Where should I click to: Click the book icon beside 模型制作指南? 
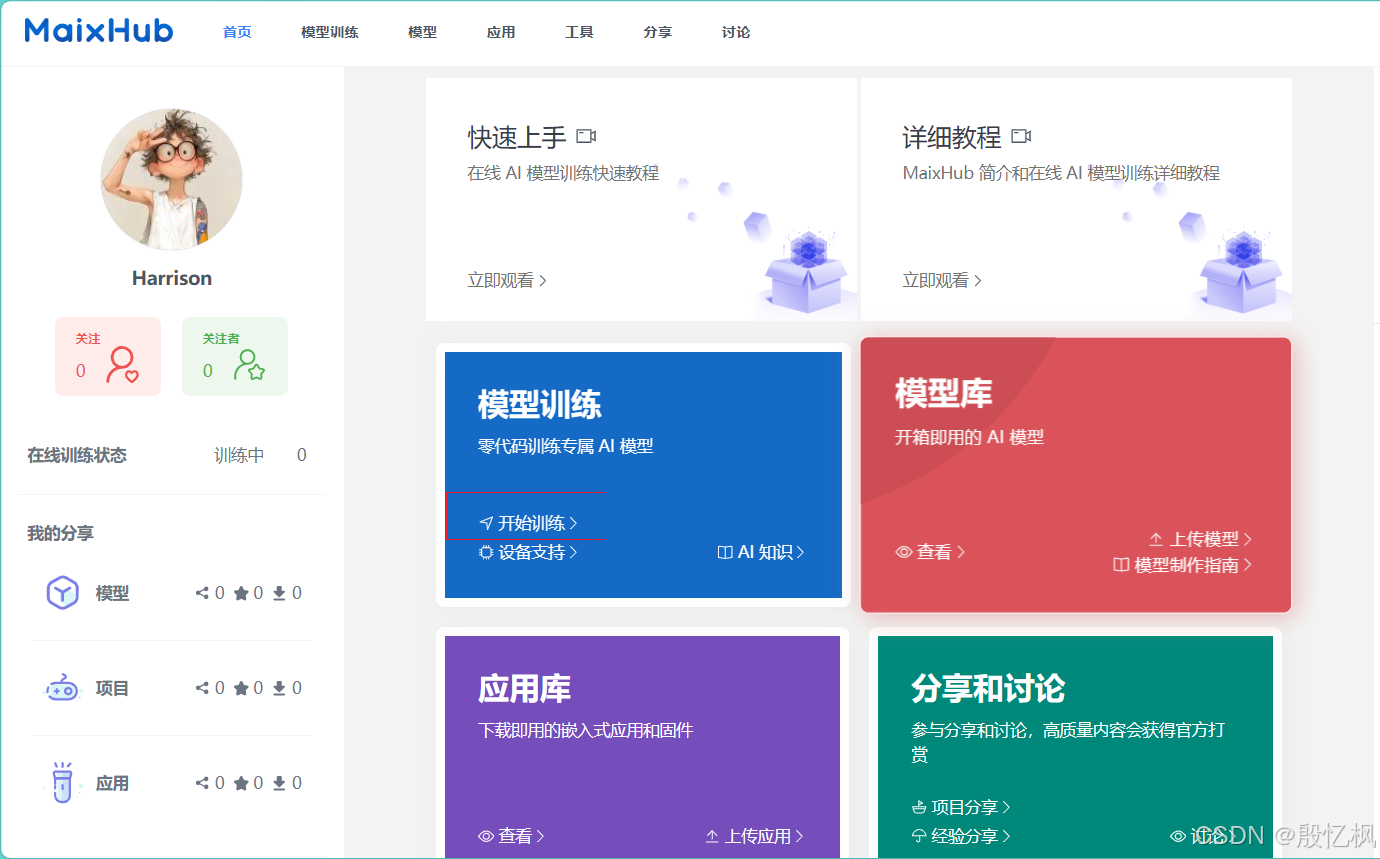tap(1121, 565)
